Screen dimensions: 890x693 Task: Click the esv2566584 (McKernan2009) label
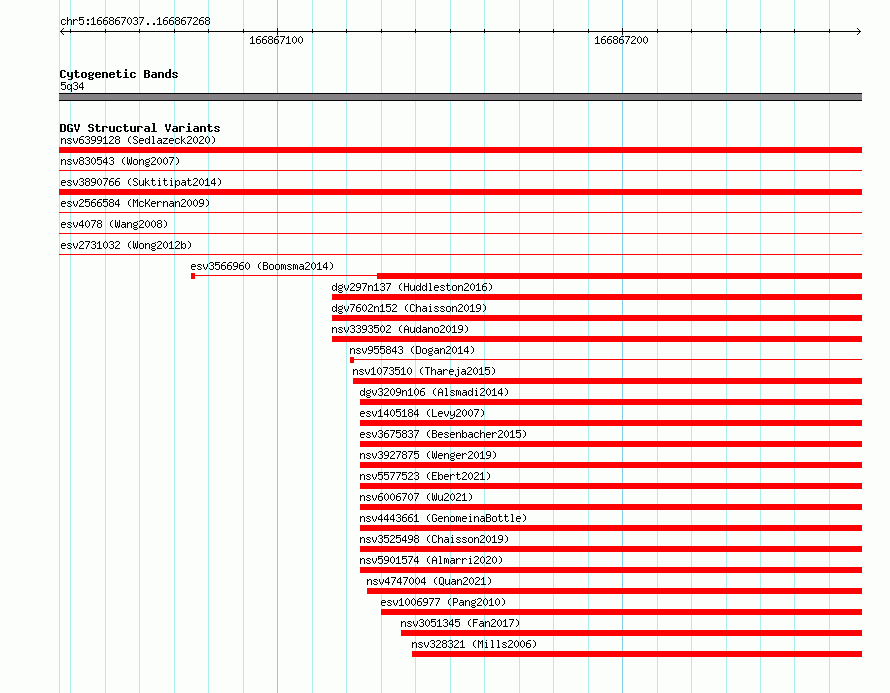point(135,203)
